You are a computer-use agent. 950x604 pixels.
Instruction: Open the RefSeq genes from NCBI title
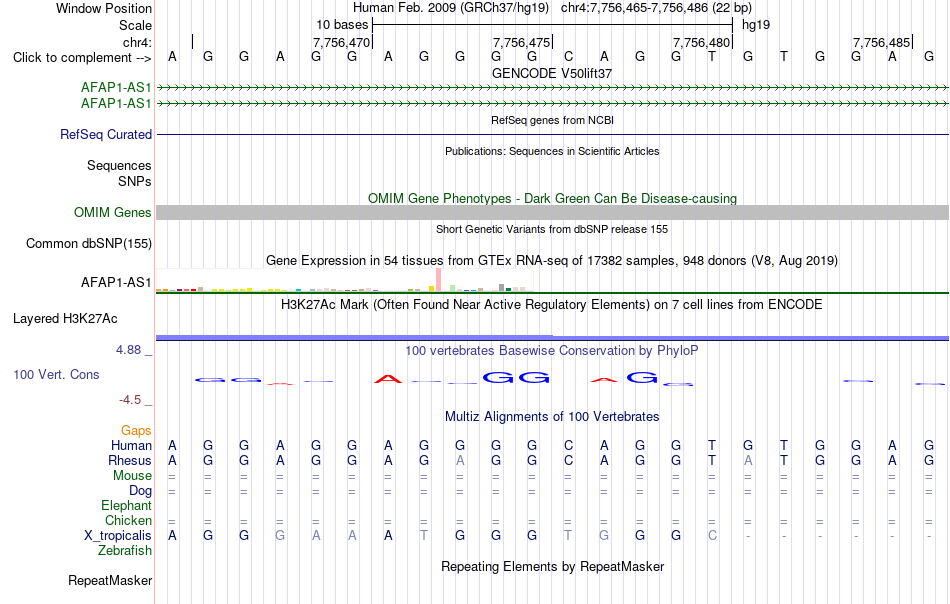552,121
